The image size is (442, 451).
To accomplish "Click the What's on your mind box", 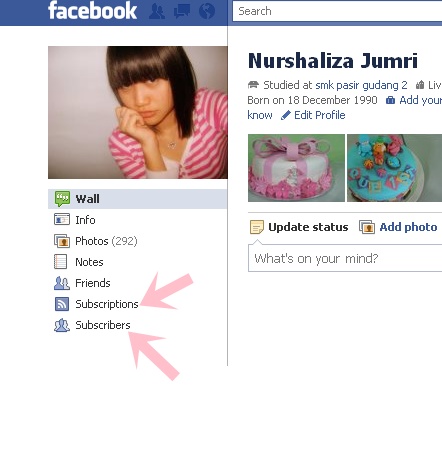I will (345, 258).
